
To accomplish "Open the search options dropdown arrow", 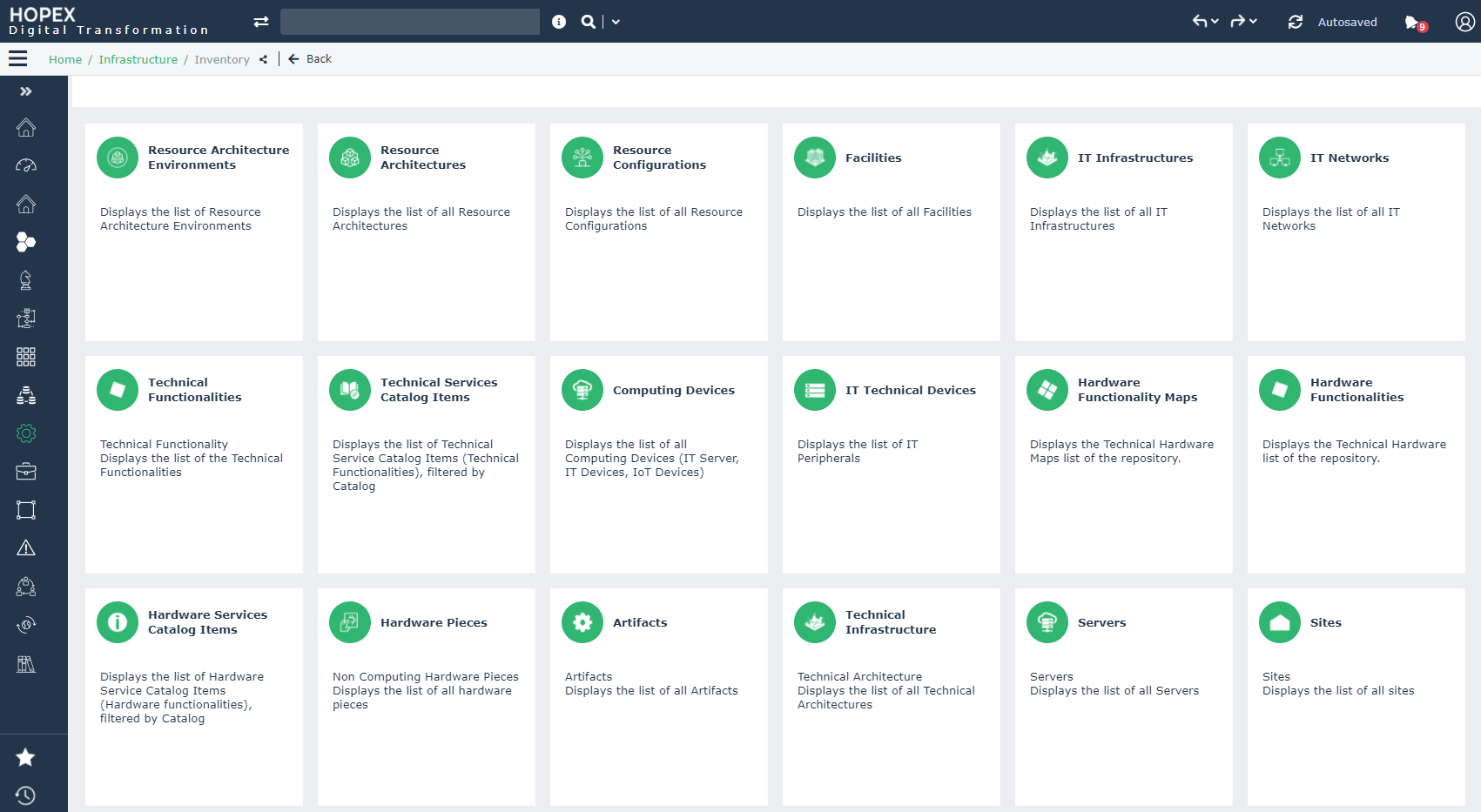I will tap(616, 22).
